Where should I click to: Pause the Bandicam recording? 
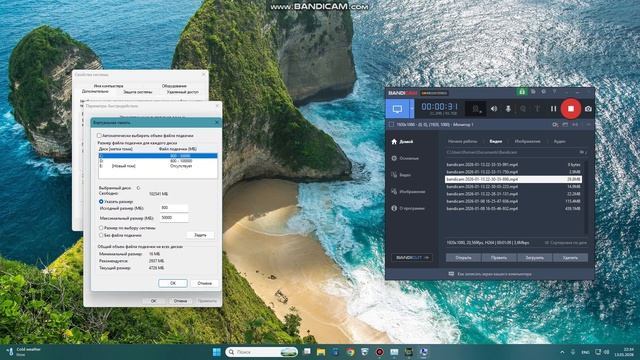click(x=553, y=109)
